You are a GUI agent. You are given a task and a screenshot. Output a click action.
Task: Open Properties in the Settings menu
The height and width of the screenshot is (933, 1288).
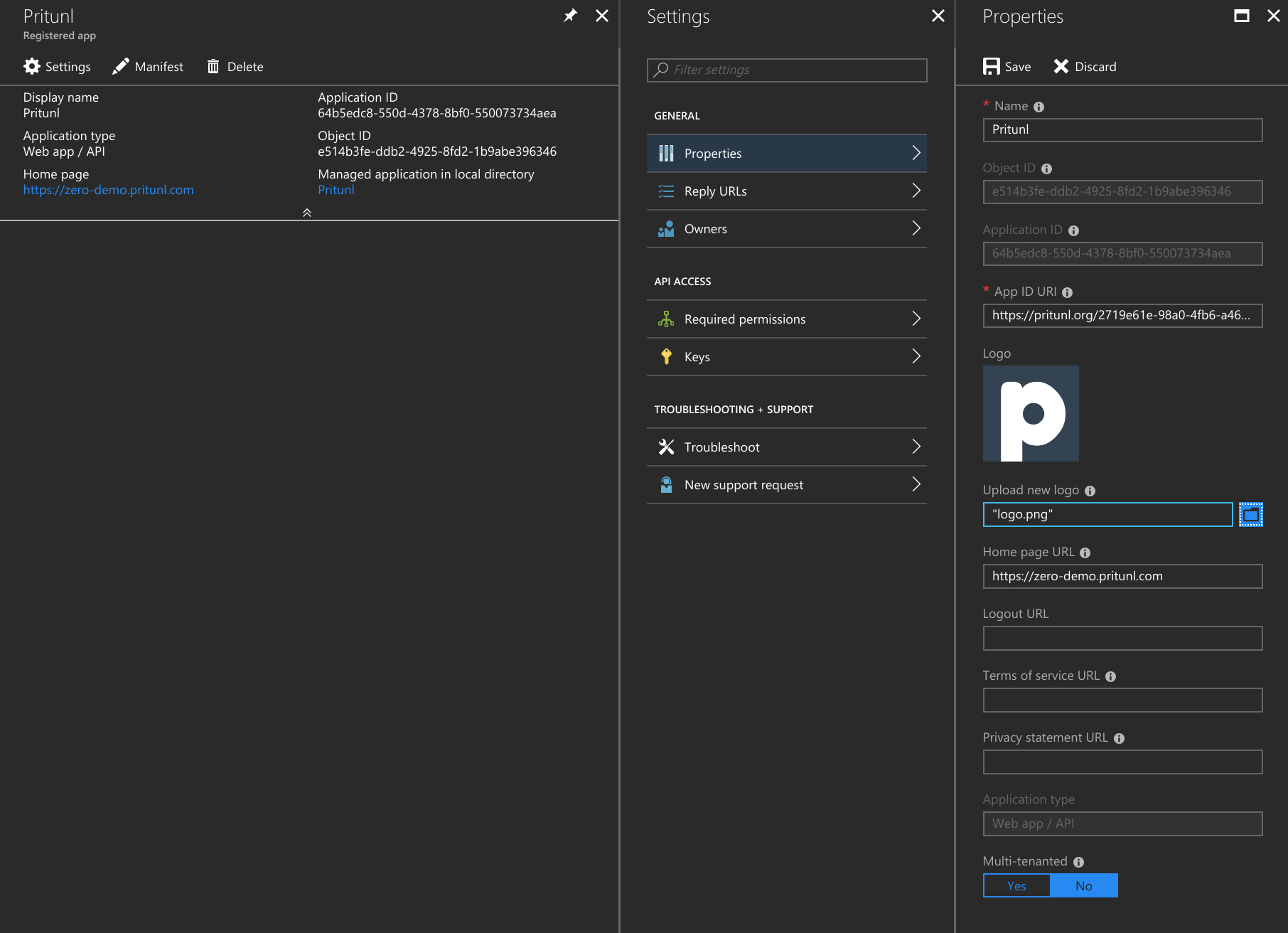pyautogui.click(x=787, y=153)
